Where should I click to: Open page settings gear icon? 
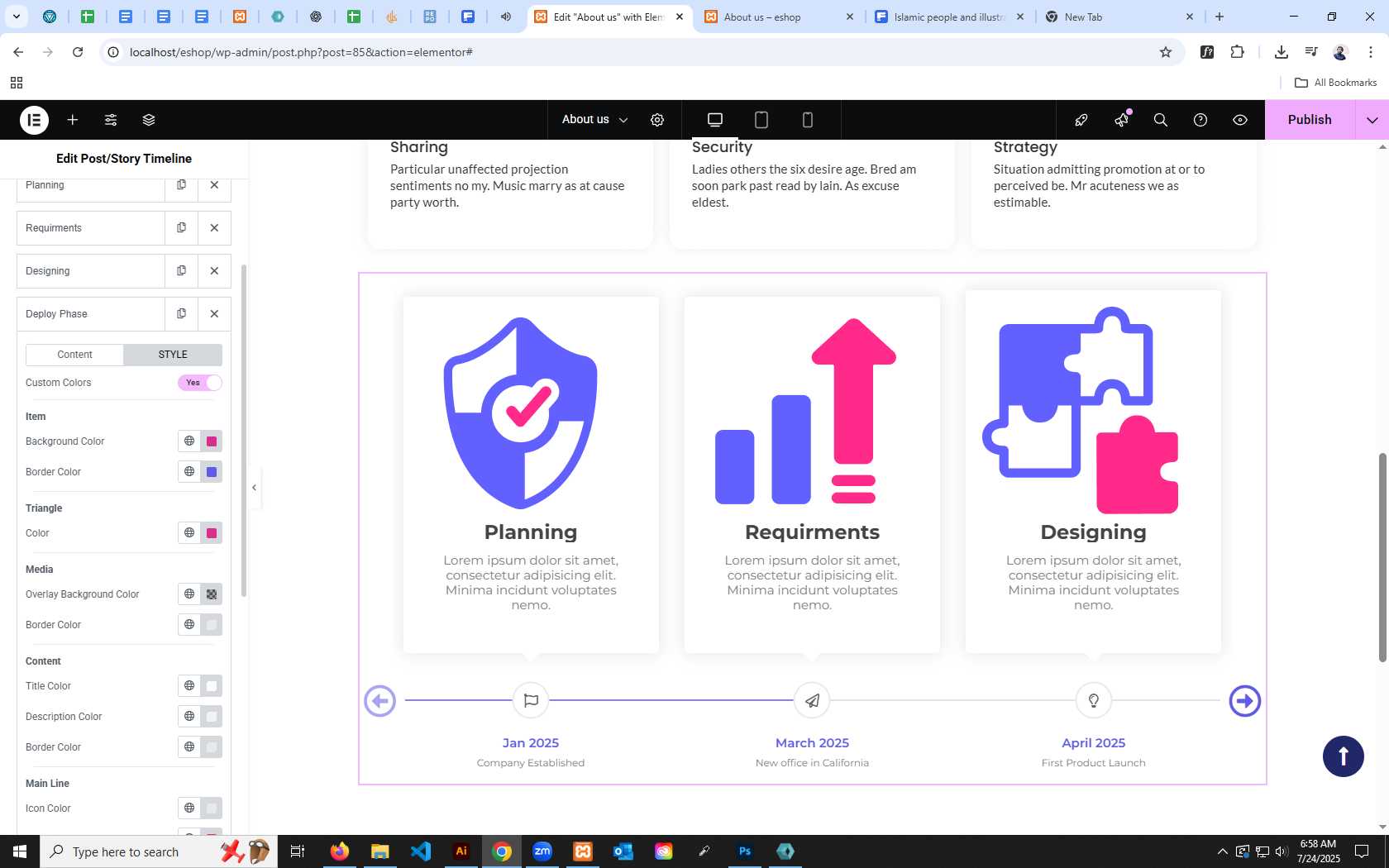tap(657, 120)
